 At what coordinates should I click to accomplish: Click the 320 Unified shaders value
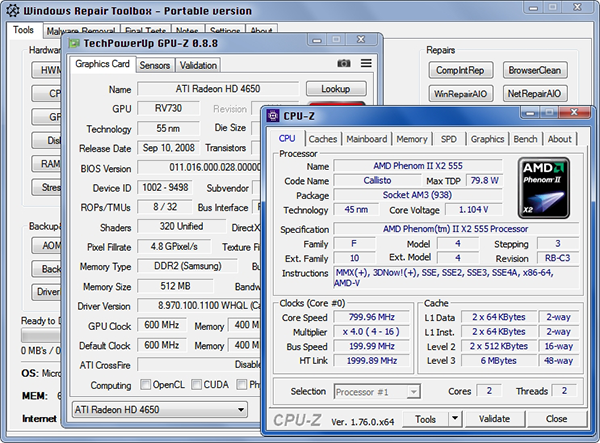(x=181, y=226)
